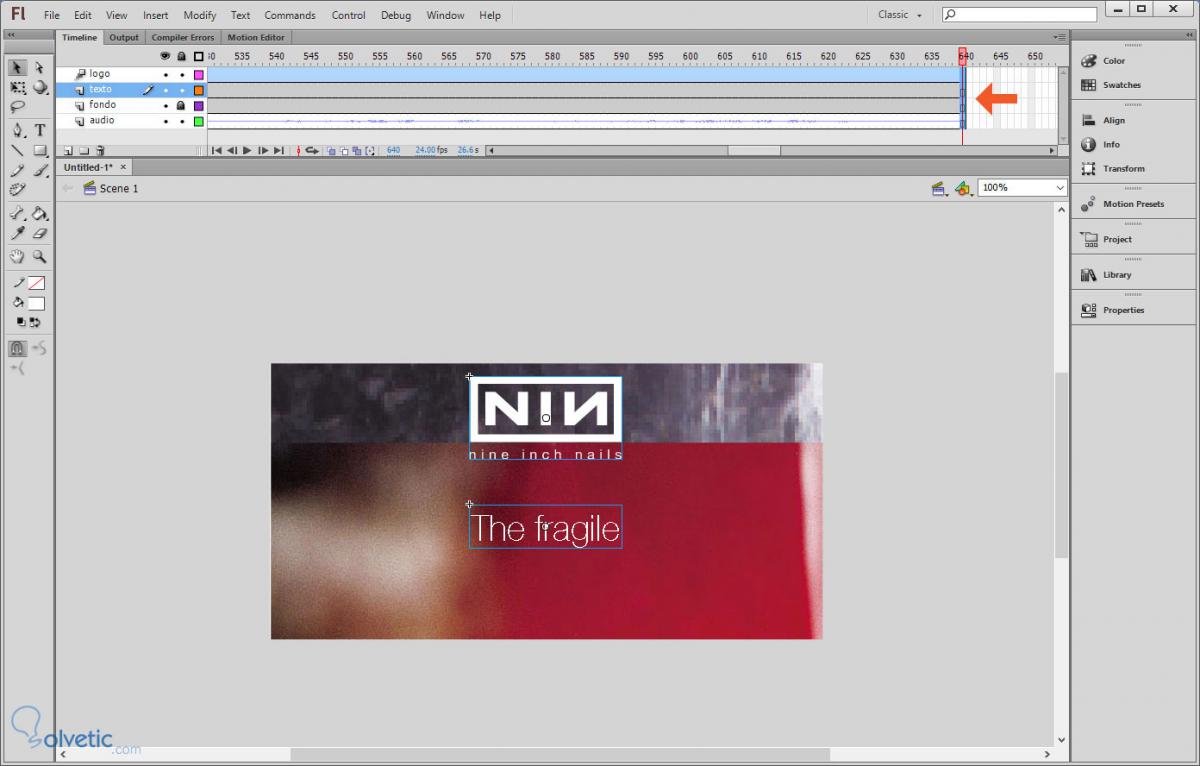Screen dimensions: 1200x766
Task: Select the Text tool
Action: [40, 130]
